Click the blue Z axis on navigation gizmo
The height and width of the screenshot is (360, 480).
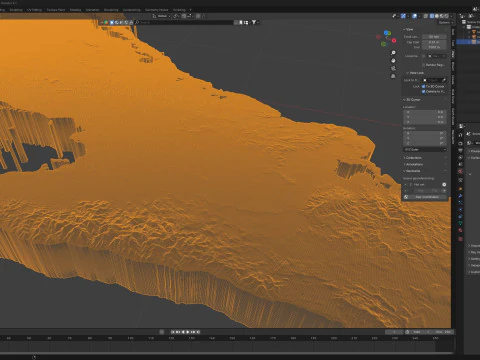click(387, 33)
